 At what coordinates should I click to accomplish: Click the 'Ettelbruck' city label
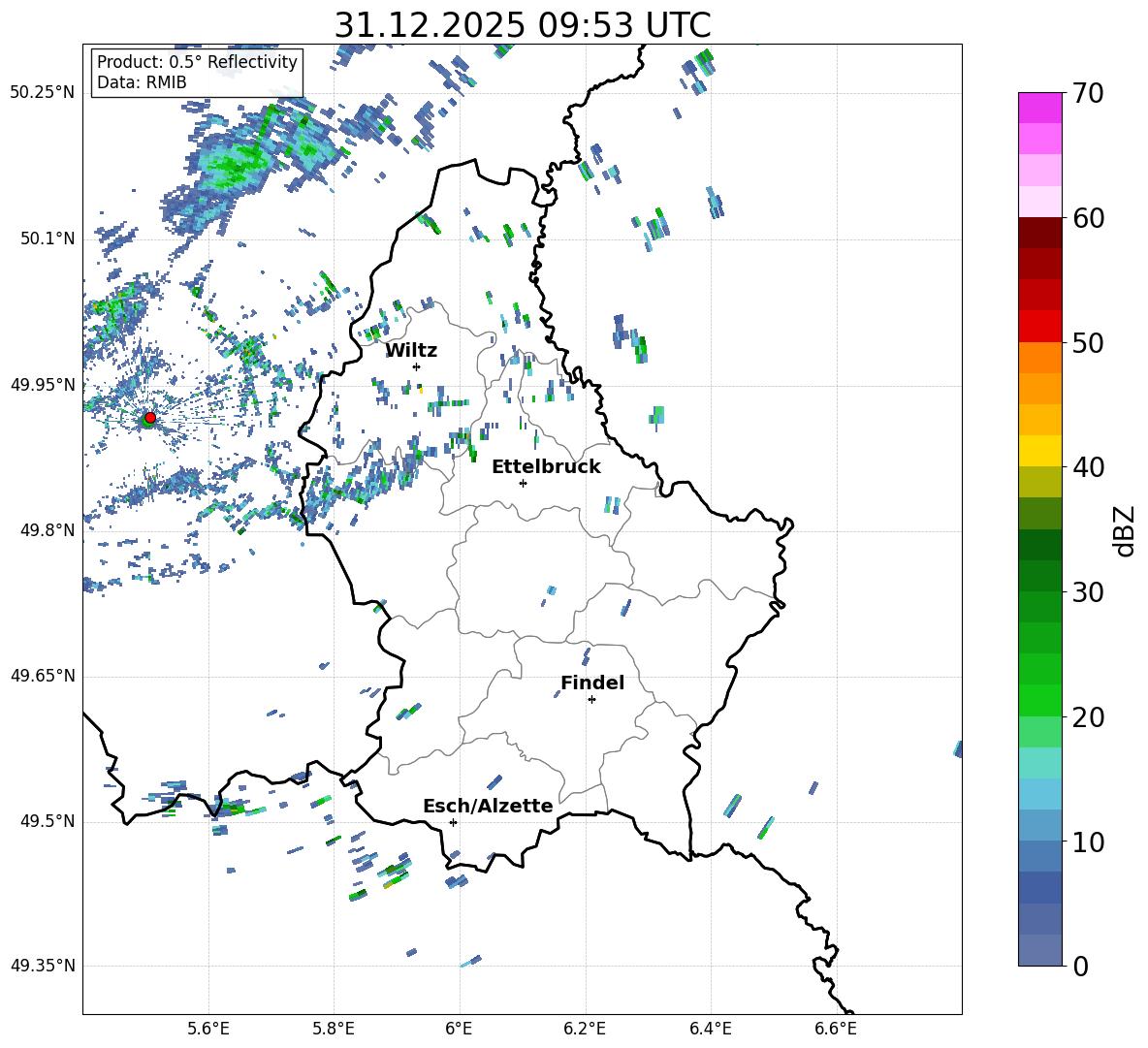click(546, 467)
